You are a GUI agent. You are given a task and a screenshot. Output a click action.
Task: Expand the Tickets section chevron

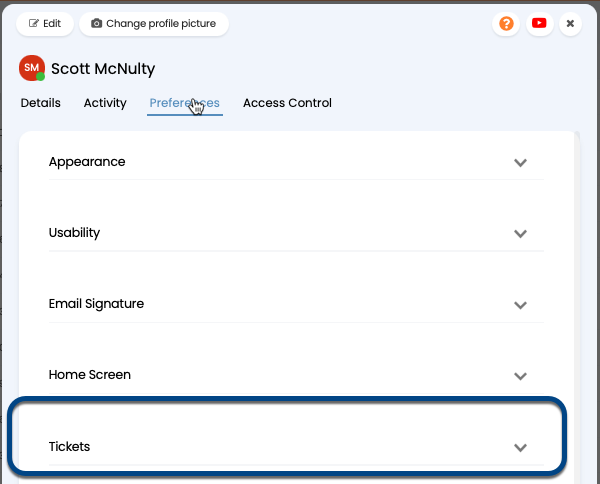520,448
